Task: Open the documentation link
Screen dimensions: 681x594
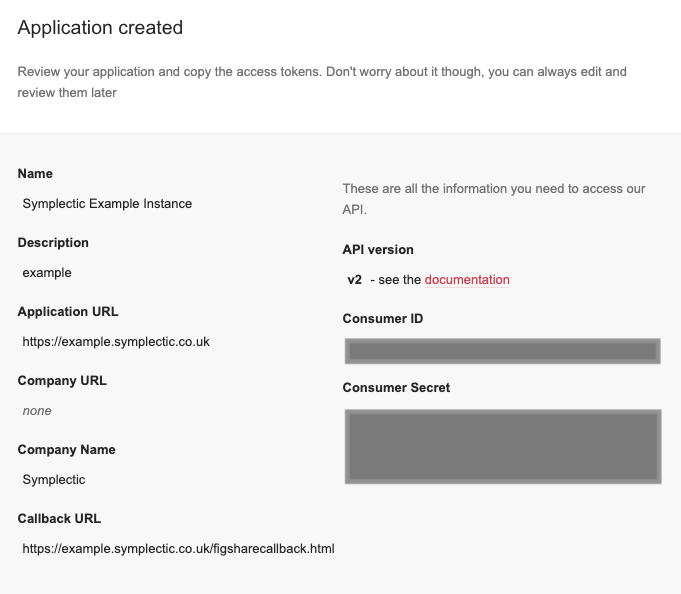Action: (x=467, y=280)
